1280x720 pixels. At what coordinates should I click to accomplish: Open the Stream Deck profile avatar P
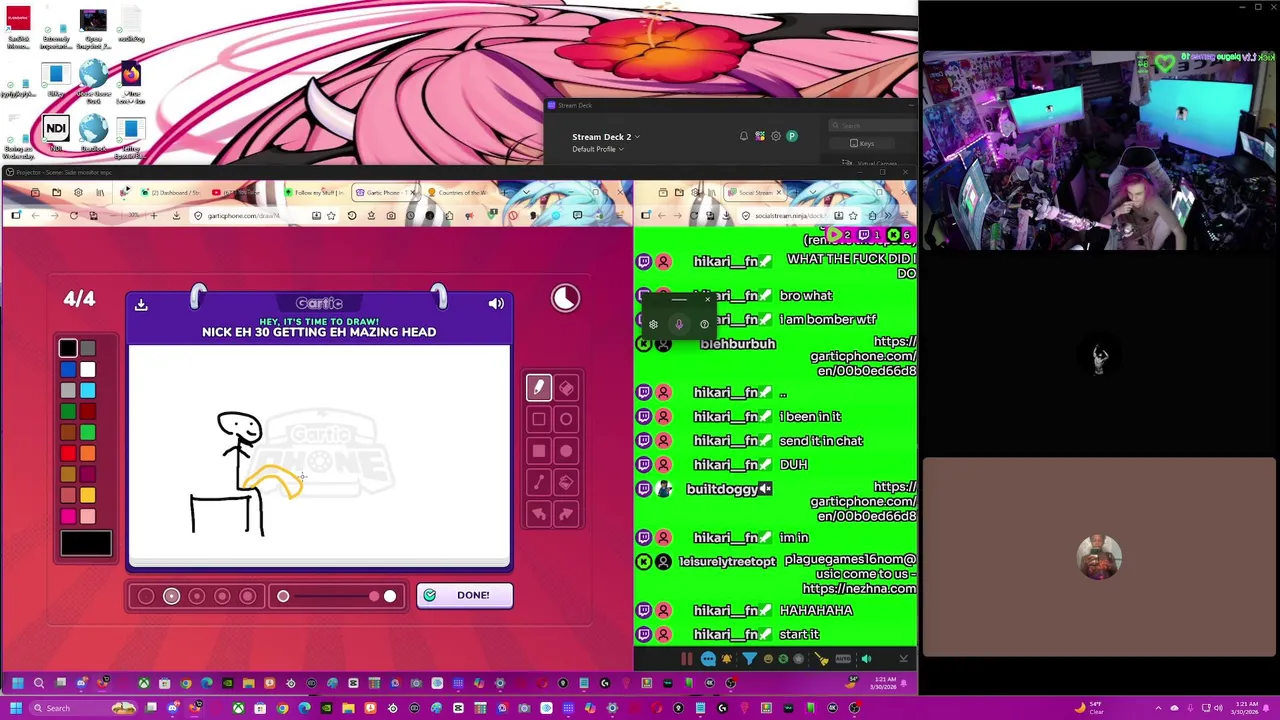tap(792, 136)
